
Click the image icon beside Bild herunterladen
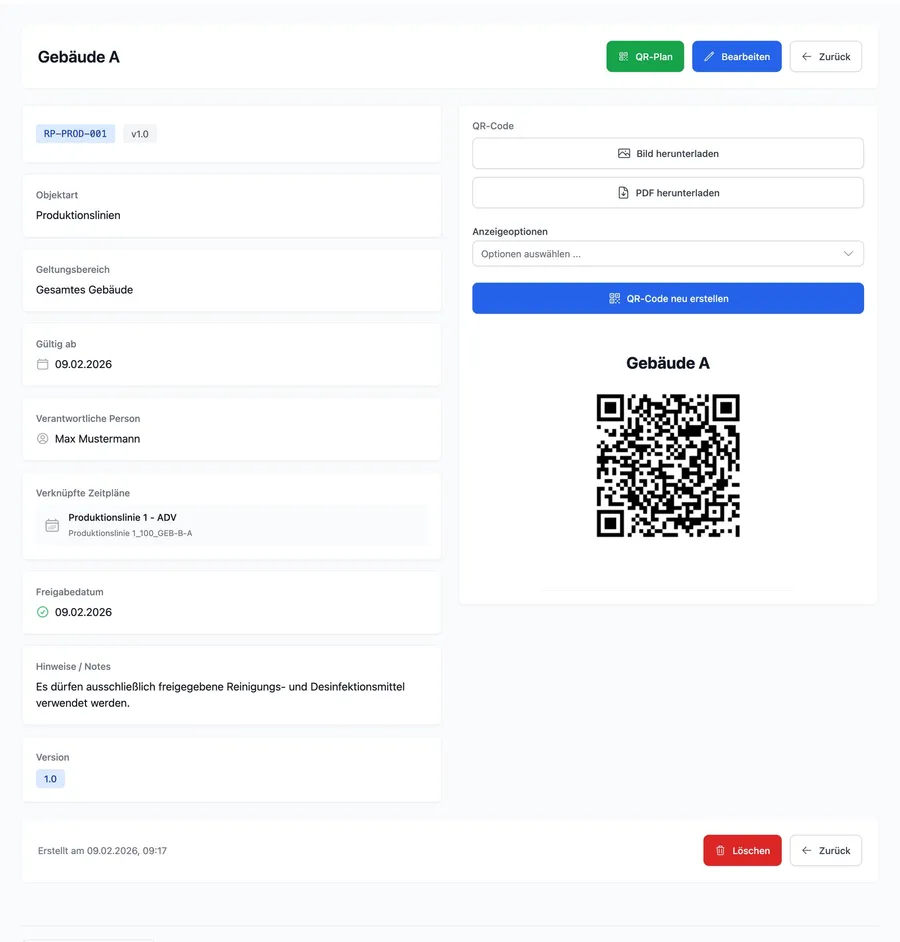click(624, 154)
